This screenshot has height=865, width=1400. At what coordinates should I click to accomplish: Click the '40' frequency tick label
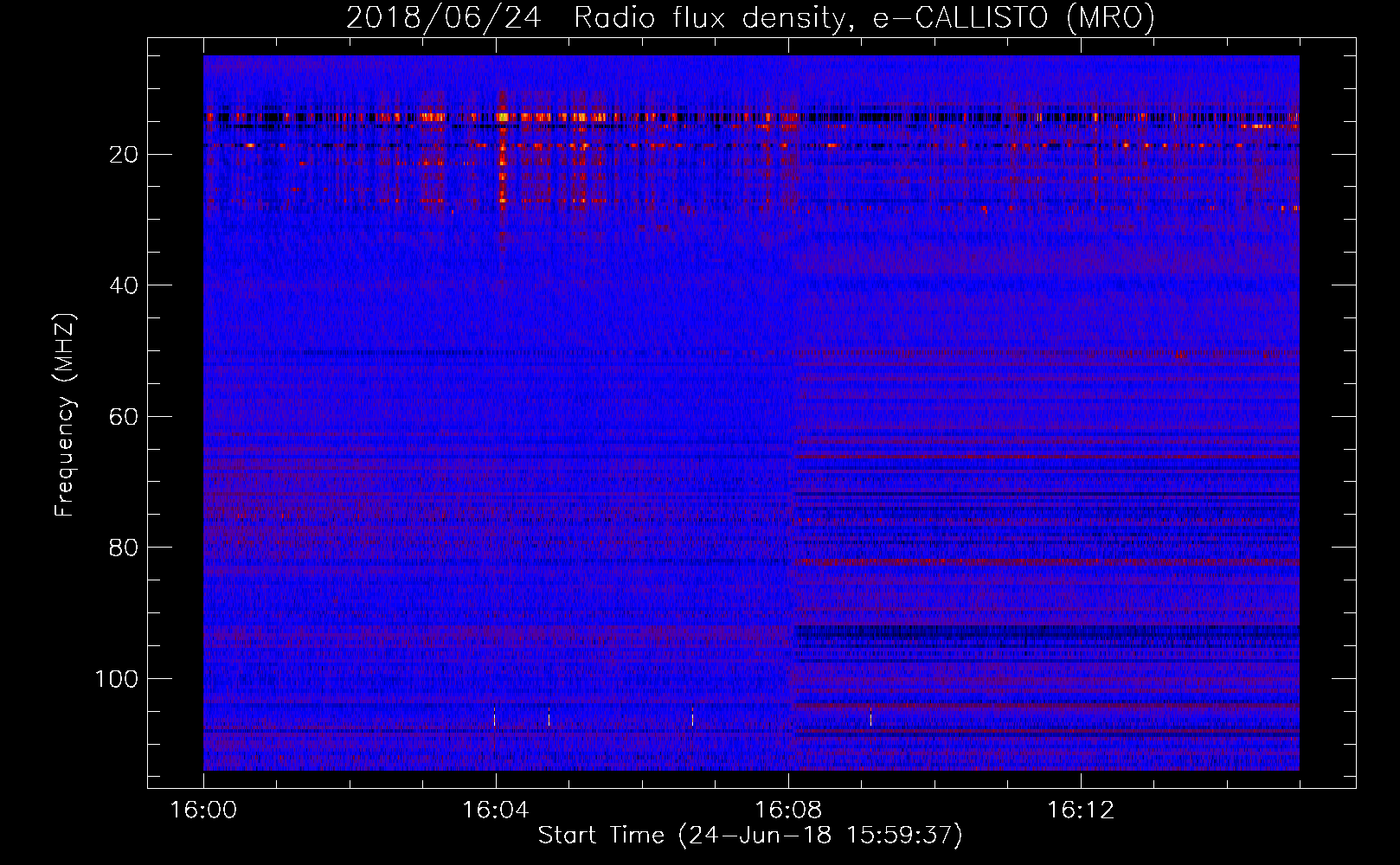(124, 285)
